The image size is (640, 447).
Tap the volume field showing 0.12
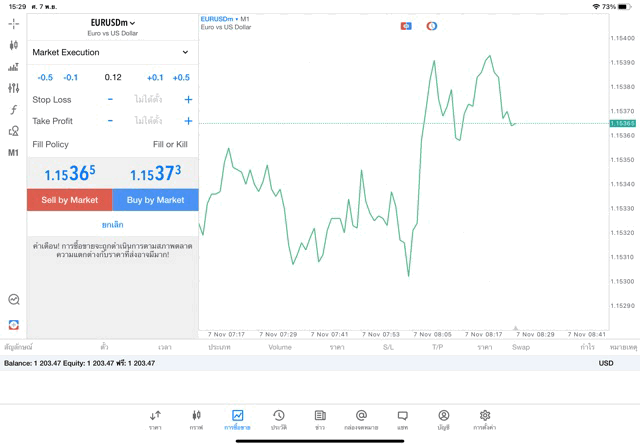click(x=112, y=78)
